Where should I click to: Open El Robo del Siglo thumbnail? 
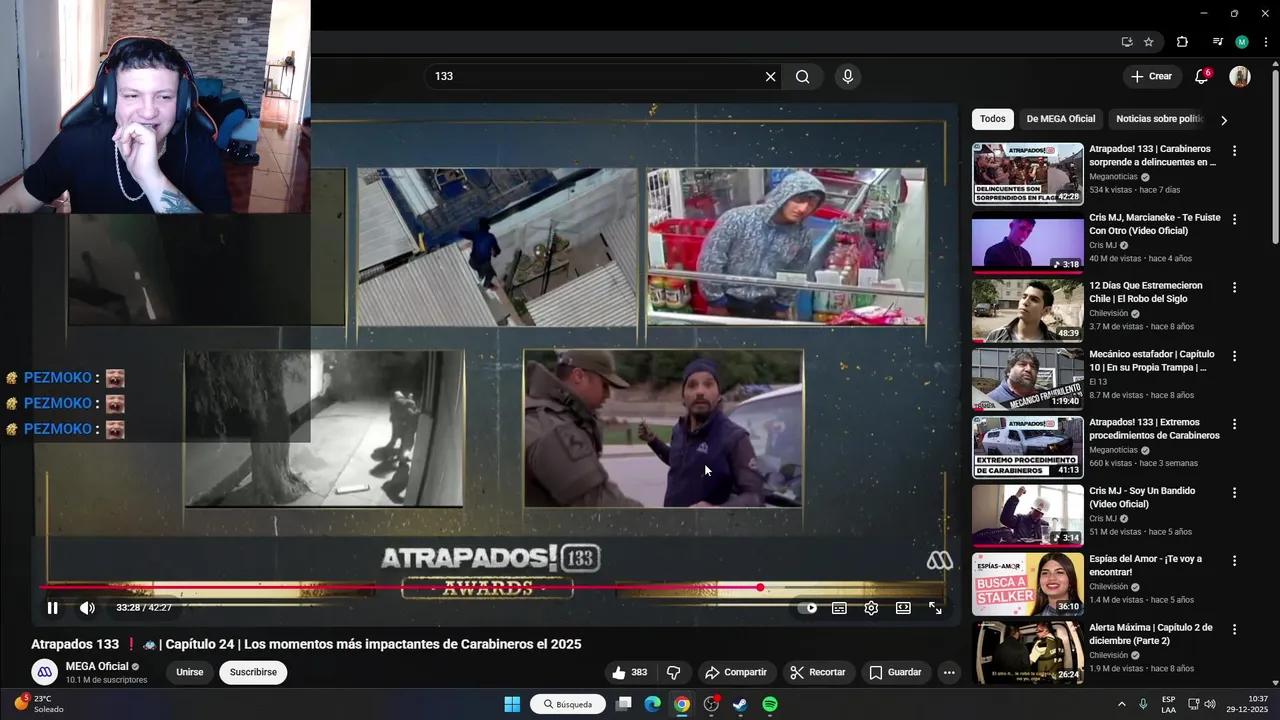coord(1028,310)
